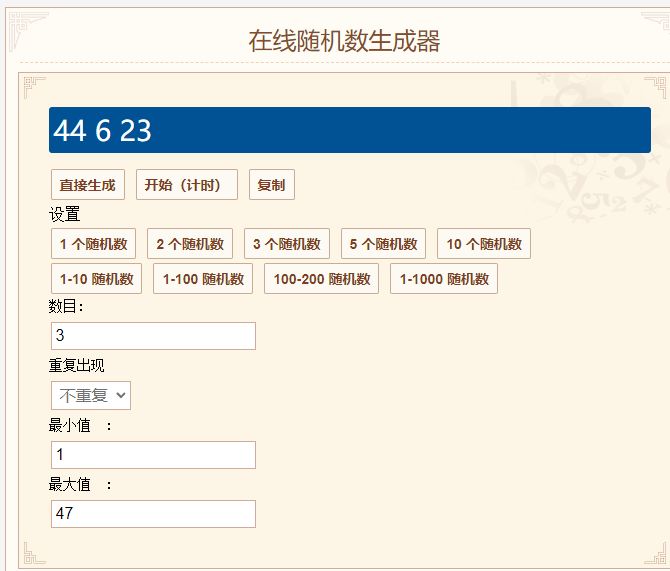Focus the 最小值 input field
Viewport: 670px width, 571px height.
[153, 455]
